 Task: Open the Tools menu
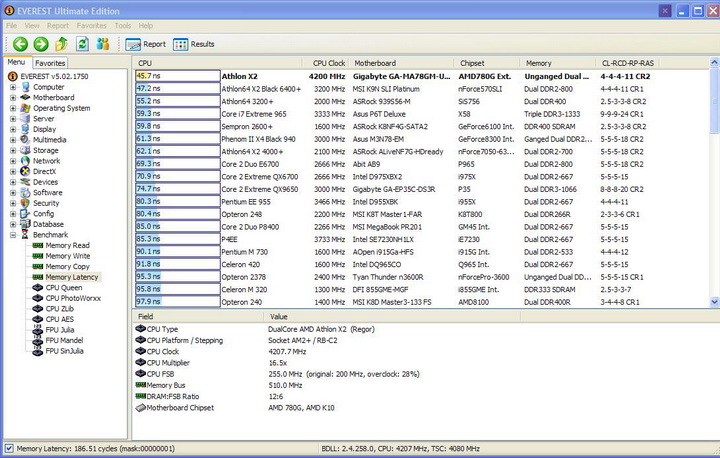pyautogui.click(x=122, y=24)
